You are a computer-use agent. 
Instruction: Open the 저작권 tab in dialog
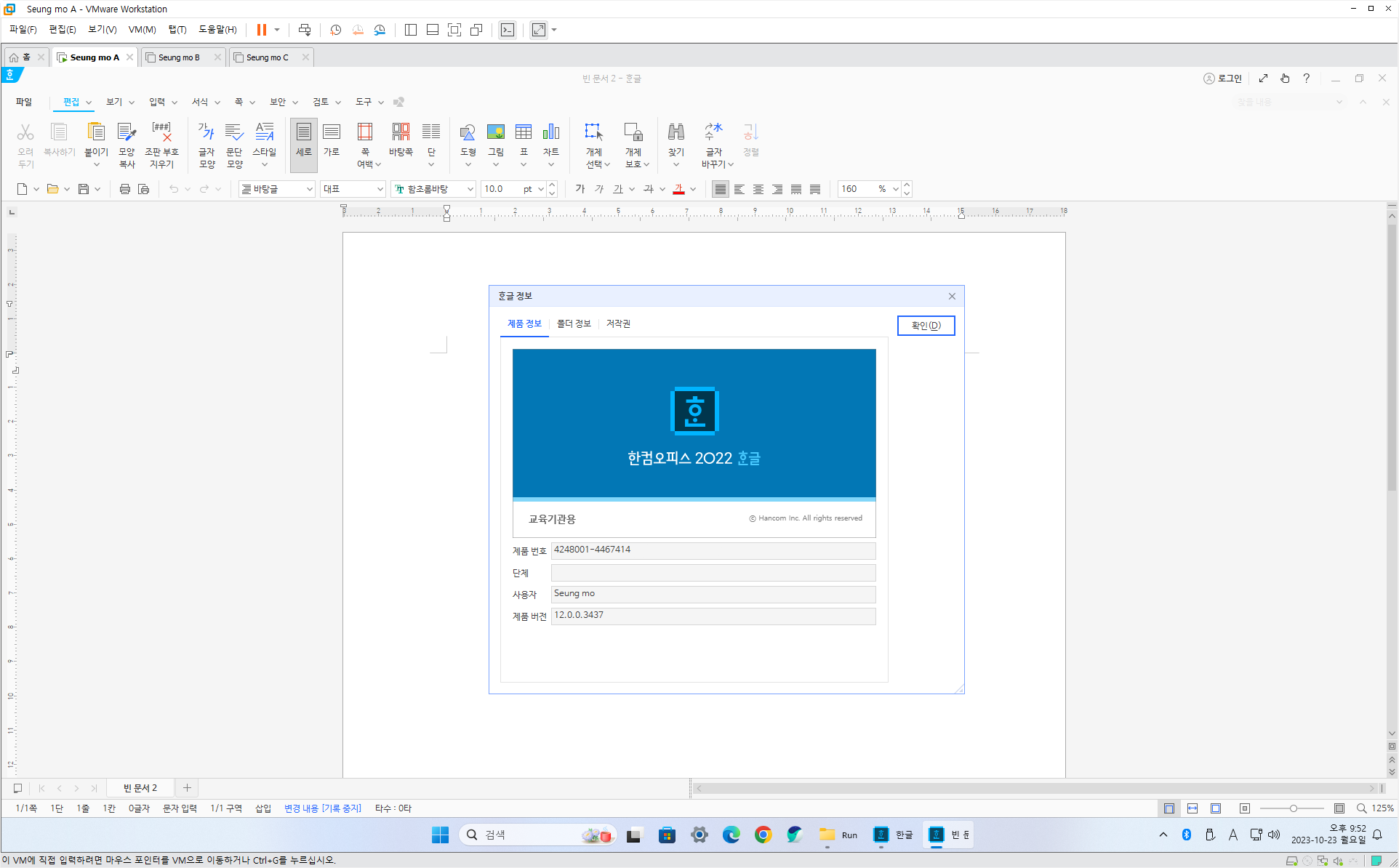point(618,324)
